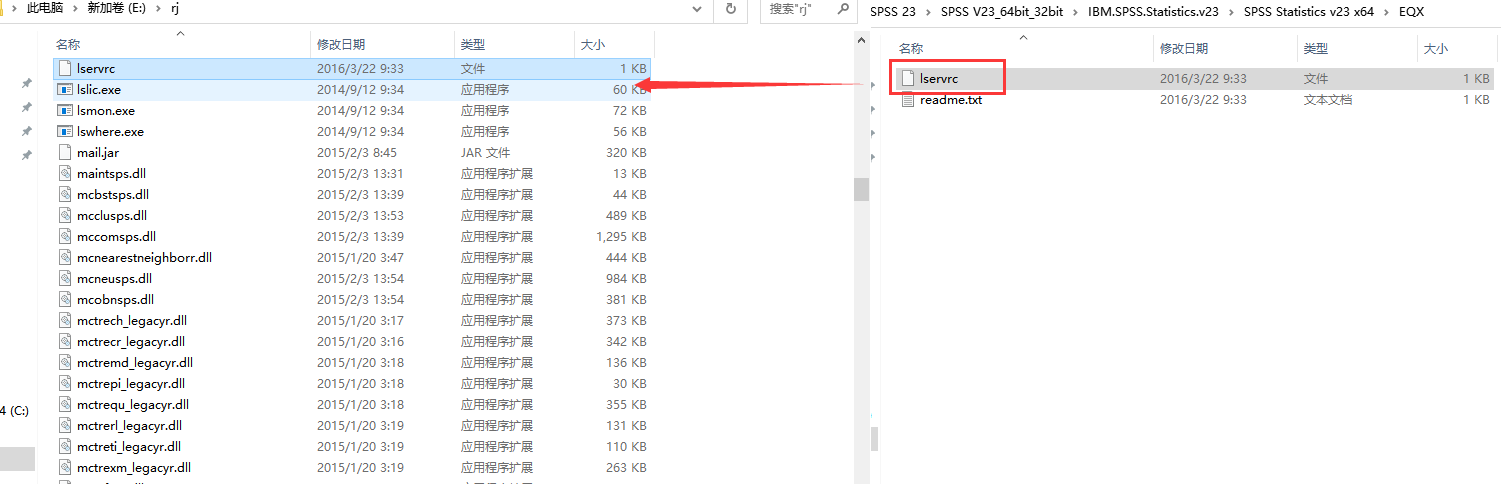Expand chevron after SPSS Statistics v23 x64 breadcrumb
1501x484 pixels.
[1386, 12]
